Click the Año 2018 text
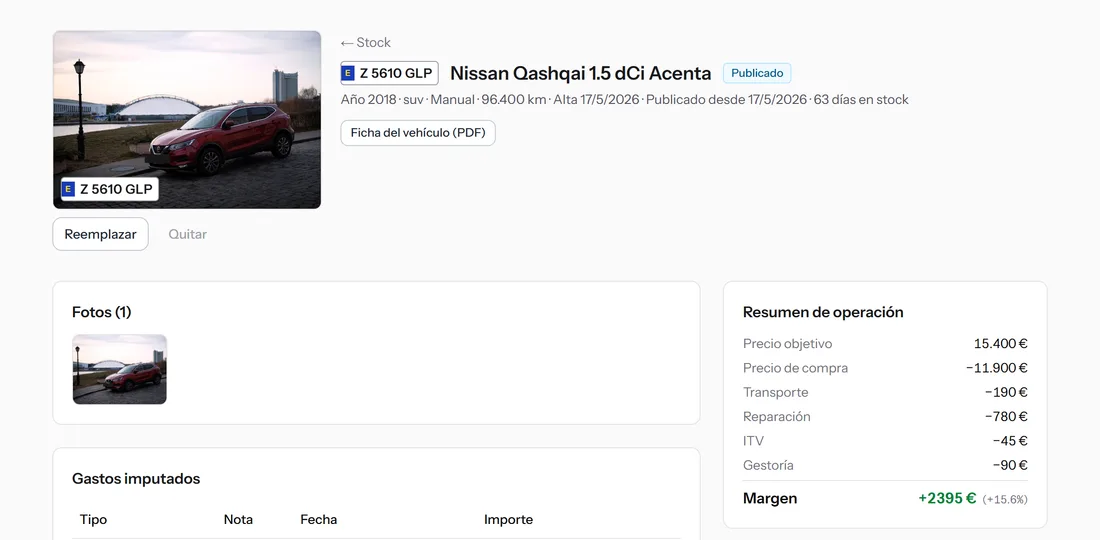The height and width of the screenshot is (540, 1100). [x=368, y=100]
